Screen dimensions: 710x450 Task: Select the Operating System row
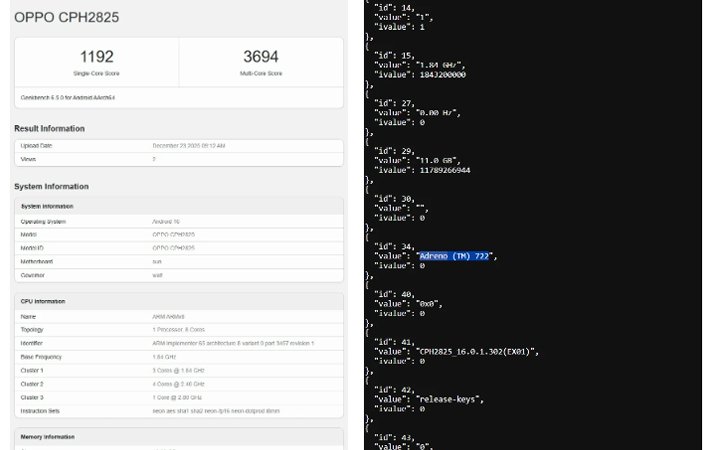click(178, 221)
